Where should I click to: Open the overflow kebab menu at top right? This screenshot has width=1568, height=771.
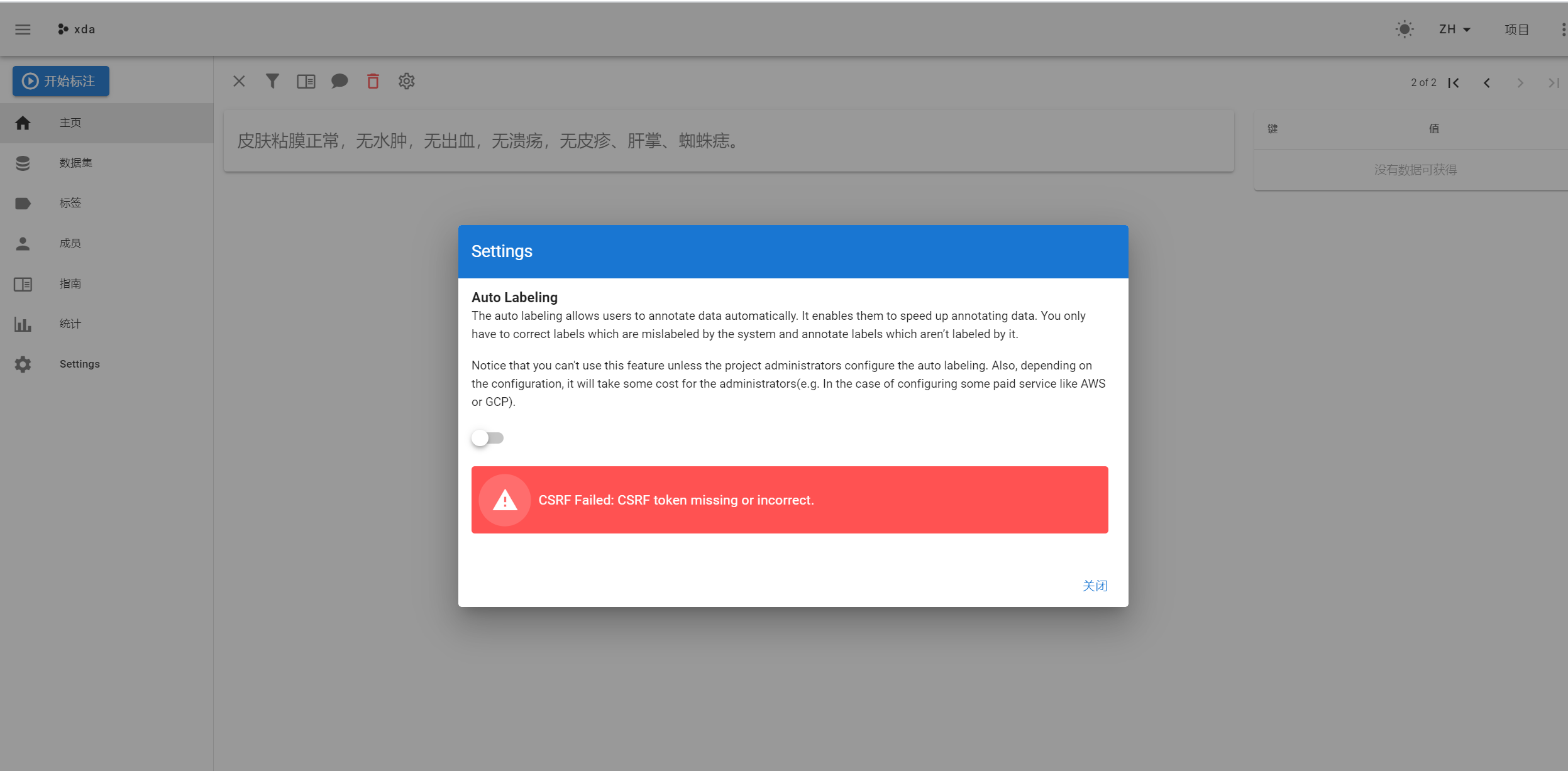[x=1562, y=29]
